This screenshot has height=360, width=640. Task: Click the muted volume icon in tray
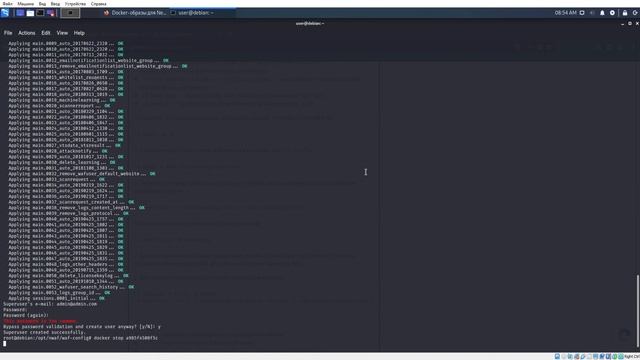tap(592, 13)
